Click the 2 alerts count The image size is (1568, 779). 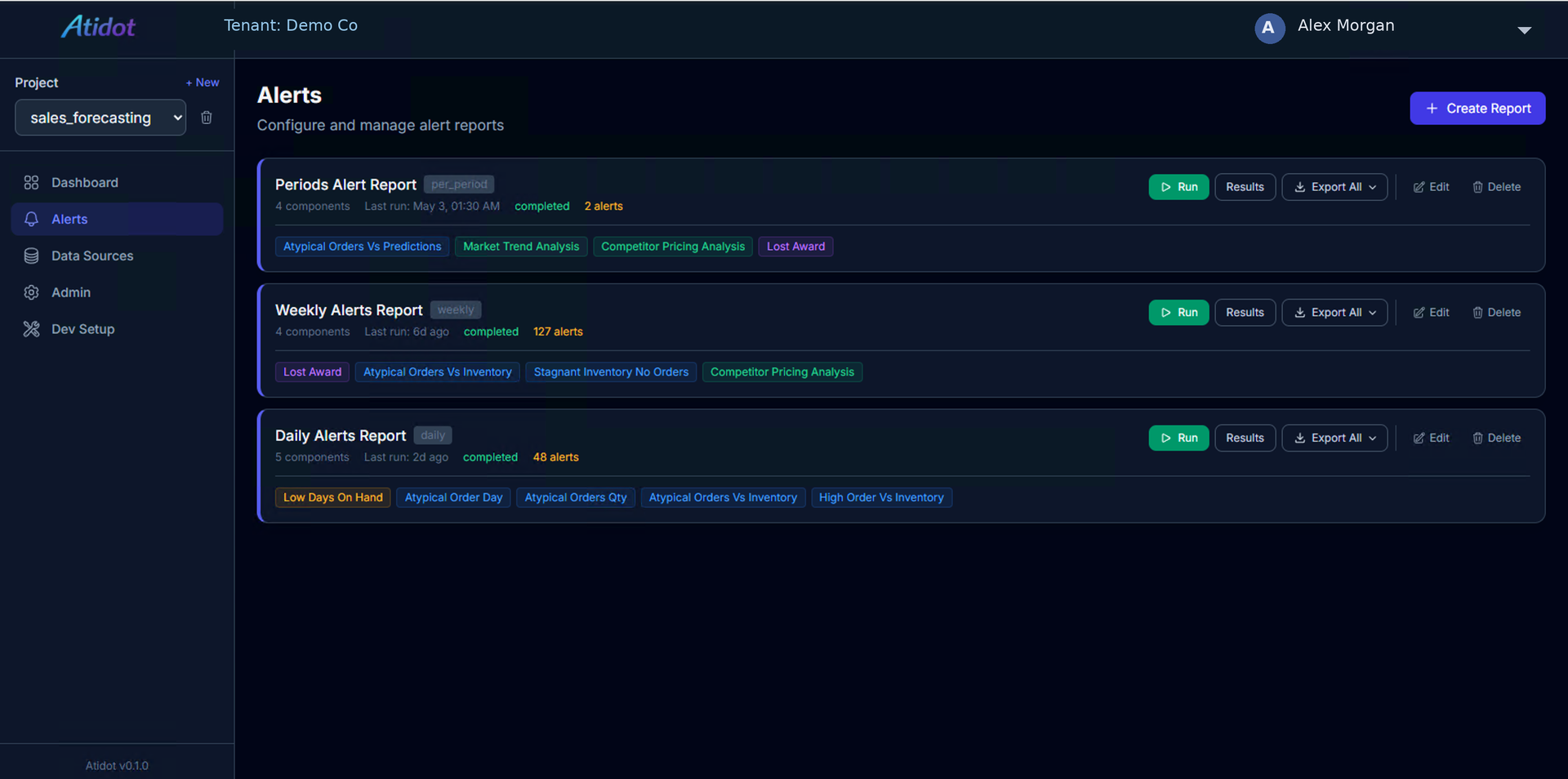pos(604,207)
